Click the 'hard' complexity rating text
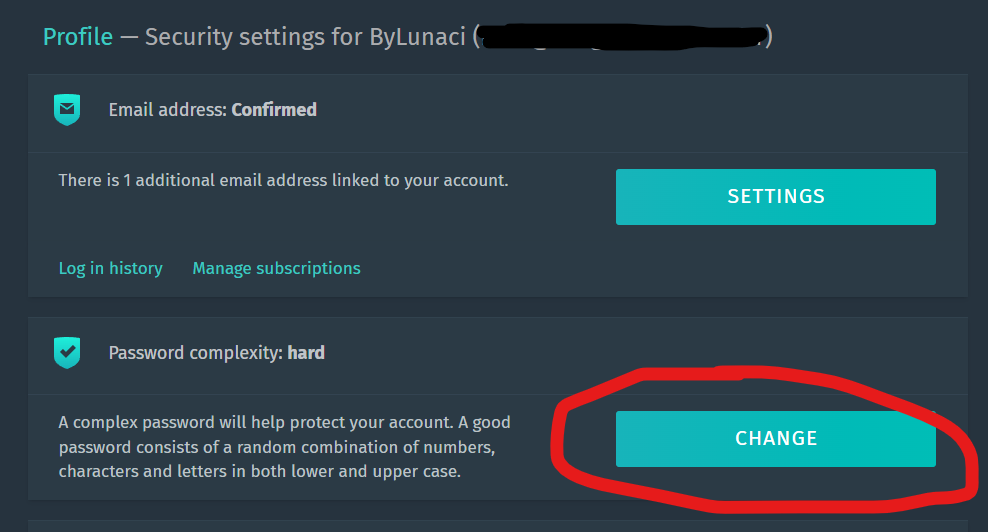Viewport: 988px width, 532px height. (306, 352)
